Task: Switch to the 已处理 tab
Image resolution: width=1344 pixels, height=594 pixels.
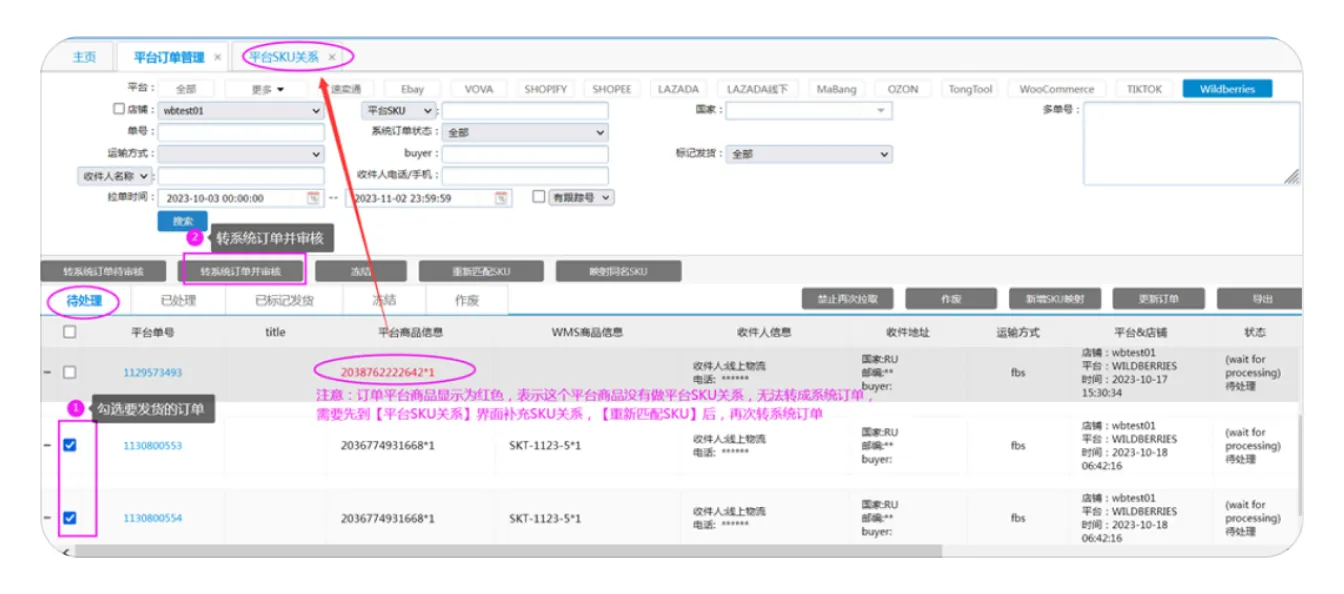Action: point(178,300)
